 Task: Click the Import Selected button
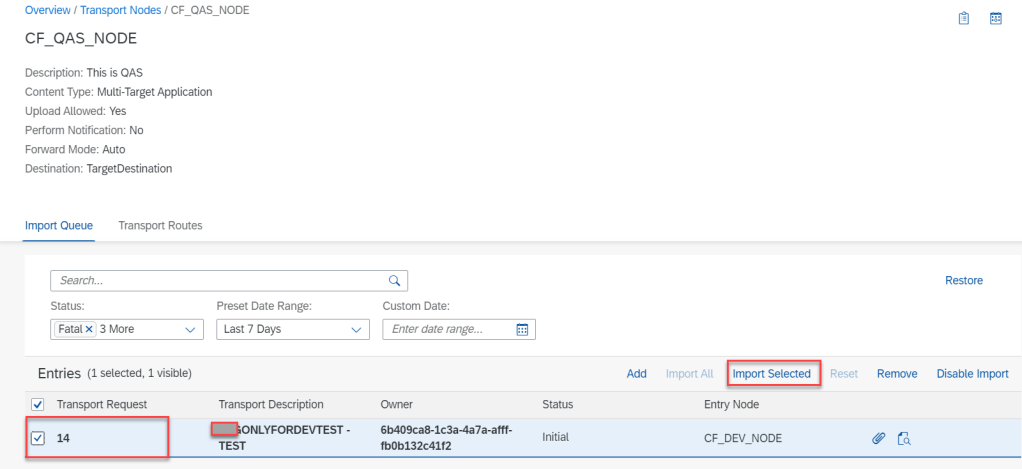tap(771, 374)
